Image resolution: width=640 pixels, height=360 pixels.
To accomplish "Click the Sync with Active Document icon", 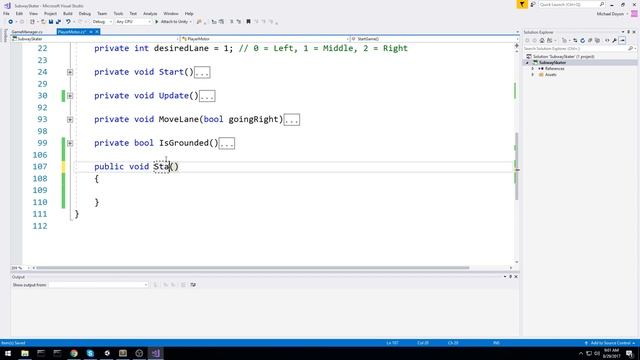I will point(575,40).
